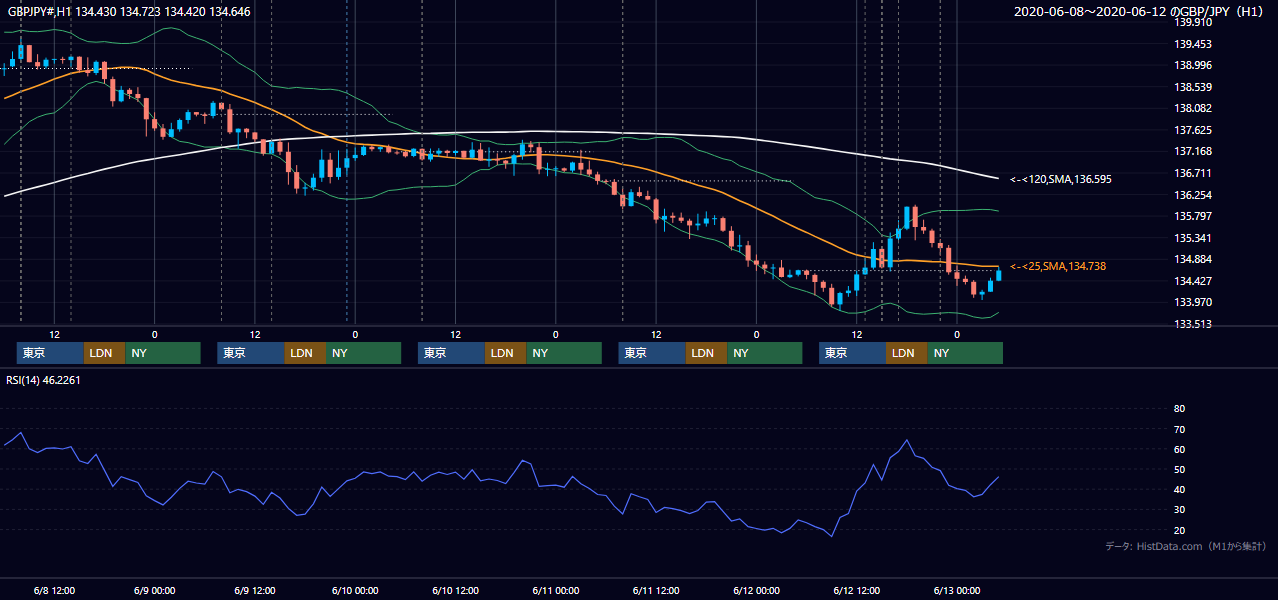Click the 6/12 12:00 time axis label
The height and width of the screenshot is (600, 1278).
point(857,590)
